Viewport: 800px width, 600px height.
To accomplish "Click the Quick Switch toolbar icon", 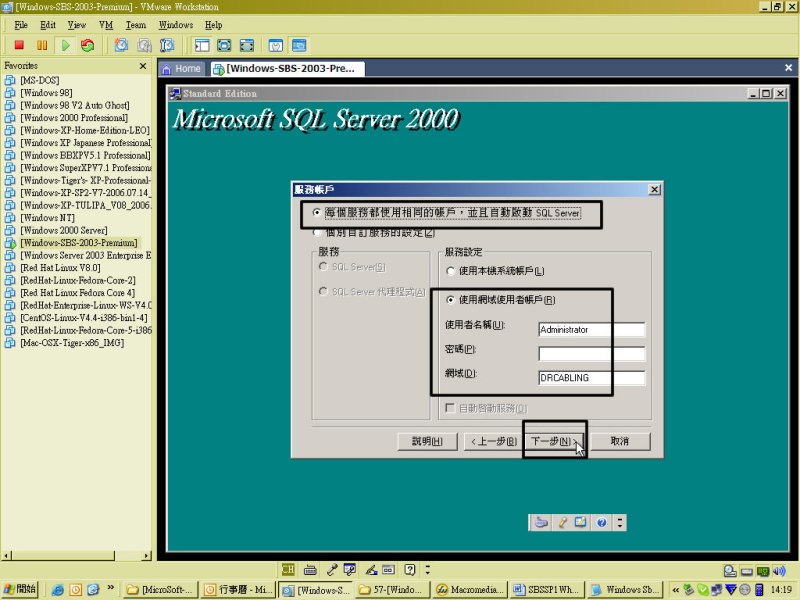I will [247, 45].
